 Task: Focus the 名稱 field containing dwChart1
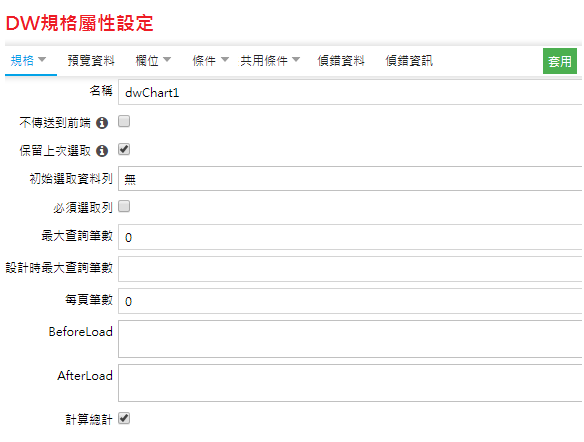(x=350, y=92)
